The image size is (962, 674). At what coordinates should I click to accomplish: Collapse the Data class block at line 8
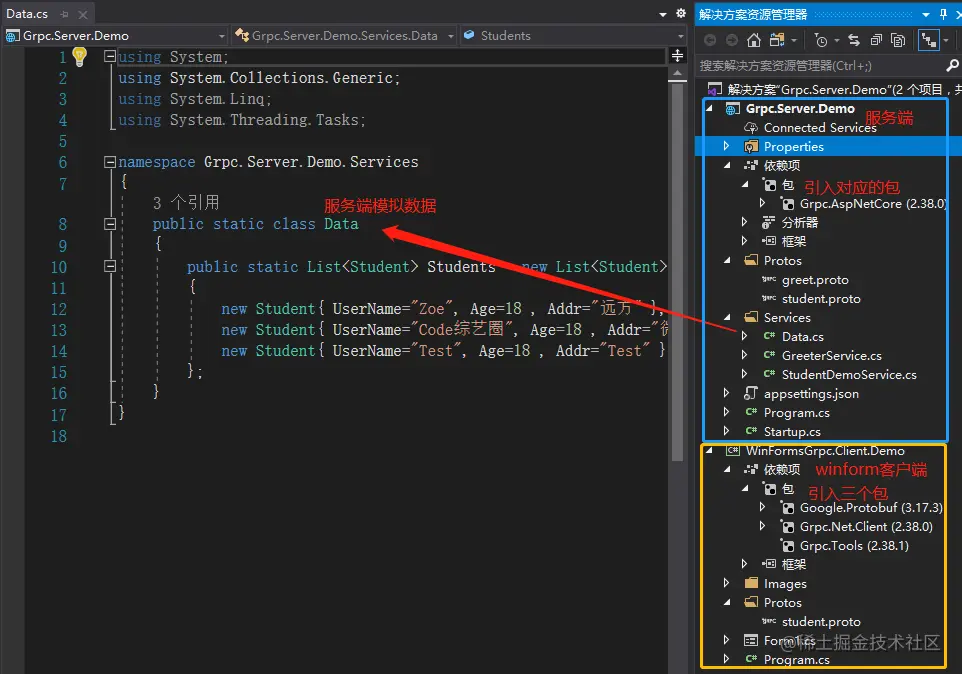coord(110,224)
